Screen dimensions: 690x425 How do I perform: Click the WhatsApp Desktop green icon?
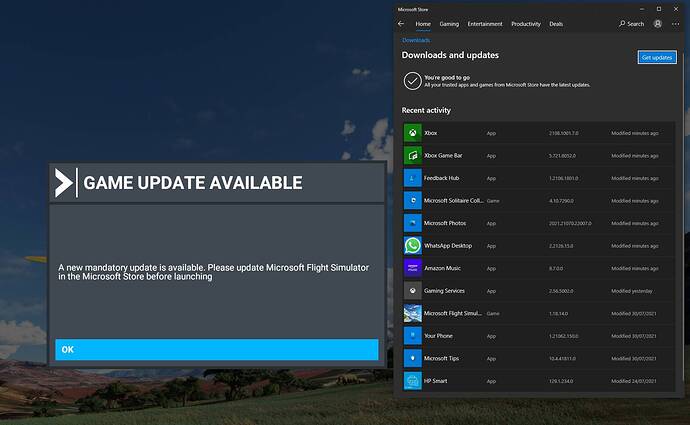click(x=412, y=245)
